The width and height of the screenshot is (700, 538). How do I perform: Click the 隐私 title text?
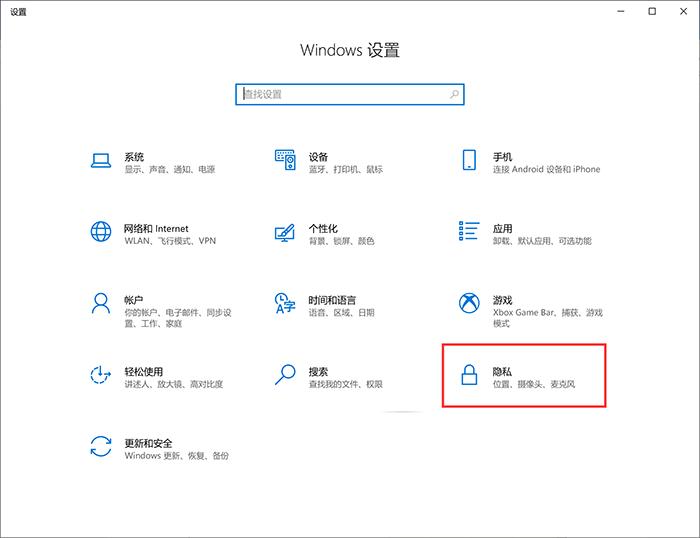502,371
